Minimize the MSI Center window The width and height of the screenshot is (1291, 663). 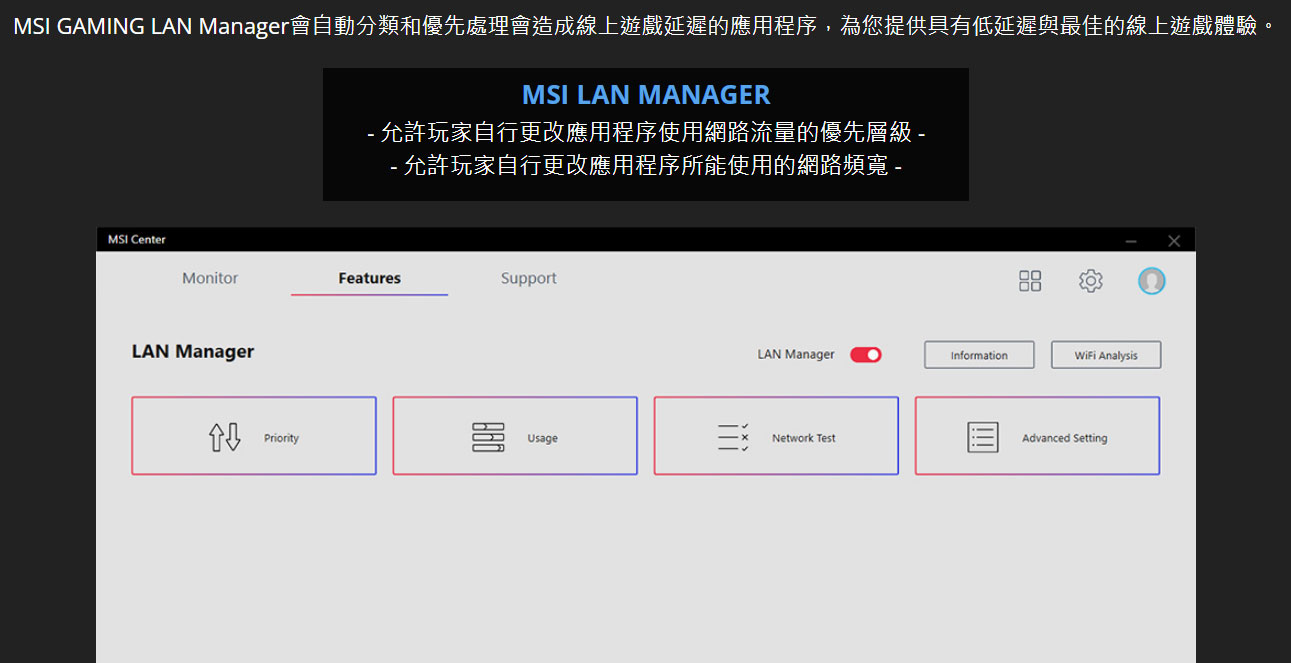click(x=1131, y=241)
